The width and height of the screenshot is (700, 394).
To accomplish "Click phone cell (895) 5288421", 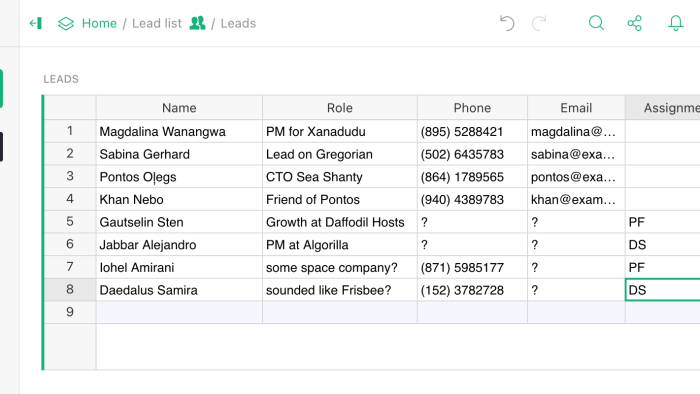I will click(x=472, y=131).
